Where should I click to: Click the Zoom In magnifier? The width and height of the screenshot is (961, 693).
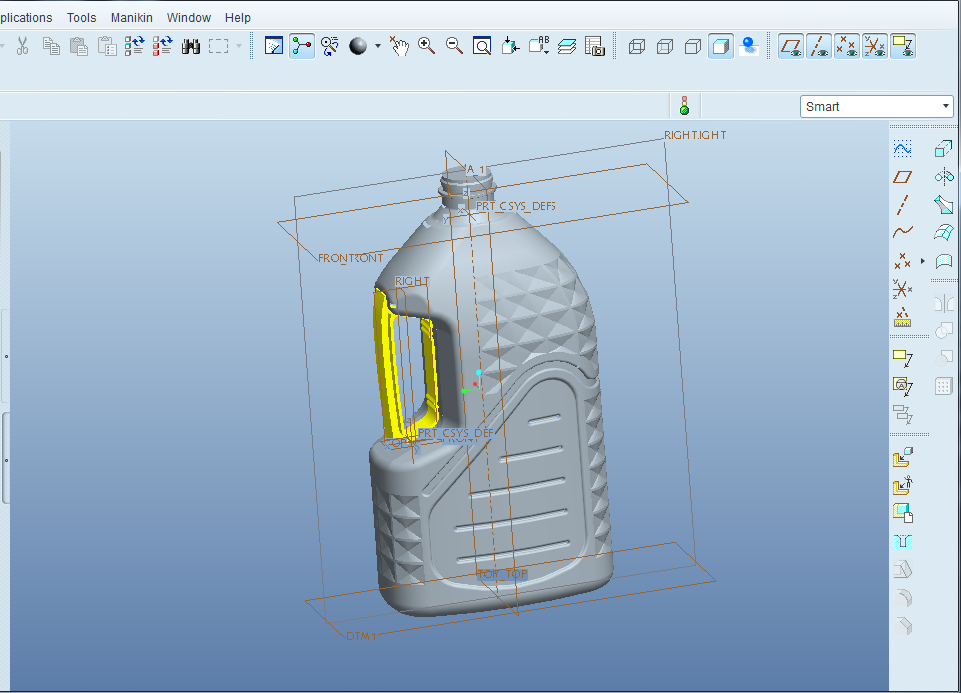426,46
